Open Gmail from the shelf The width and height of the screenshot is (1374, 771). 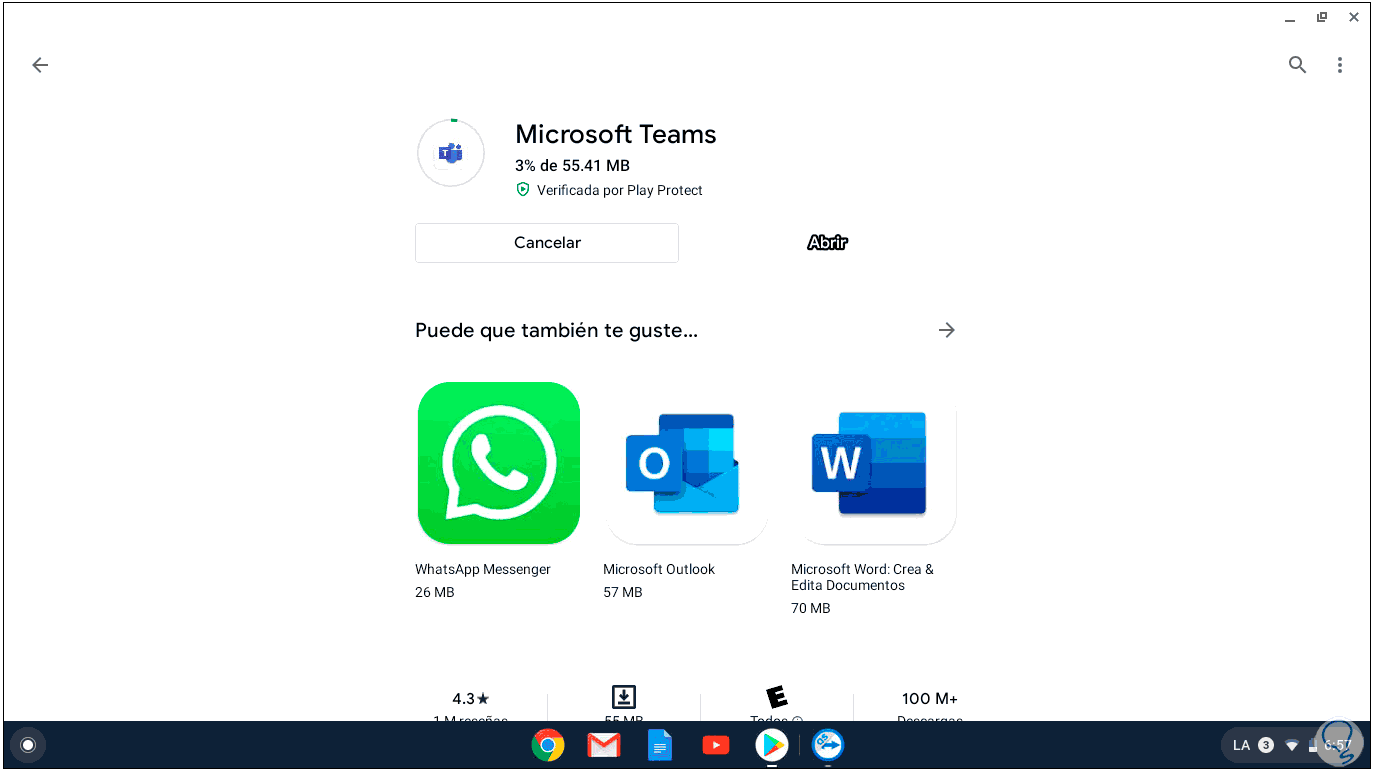[x=604, y=745]
